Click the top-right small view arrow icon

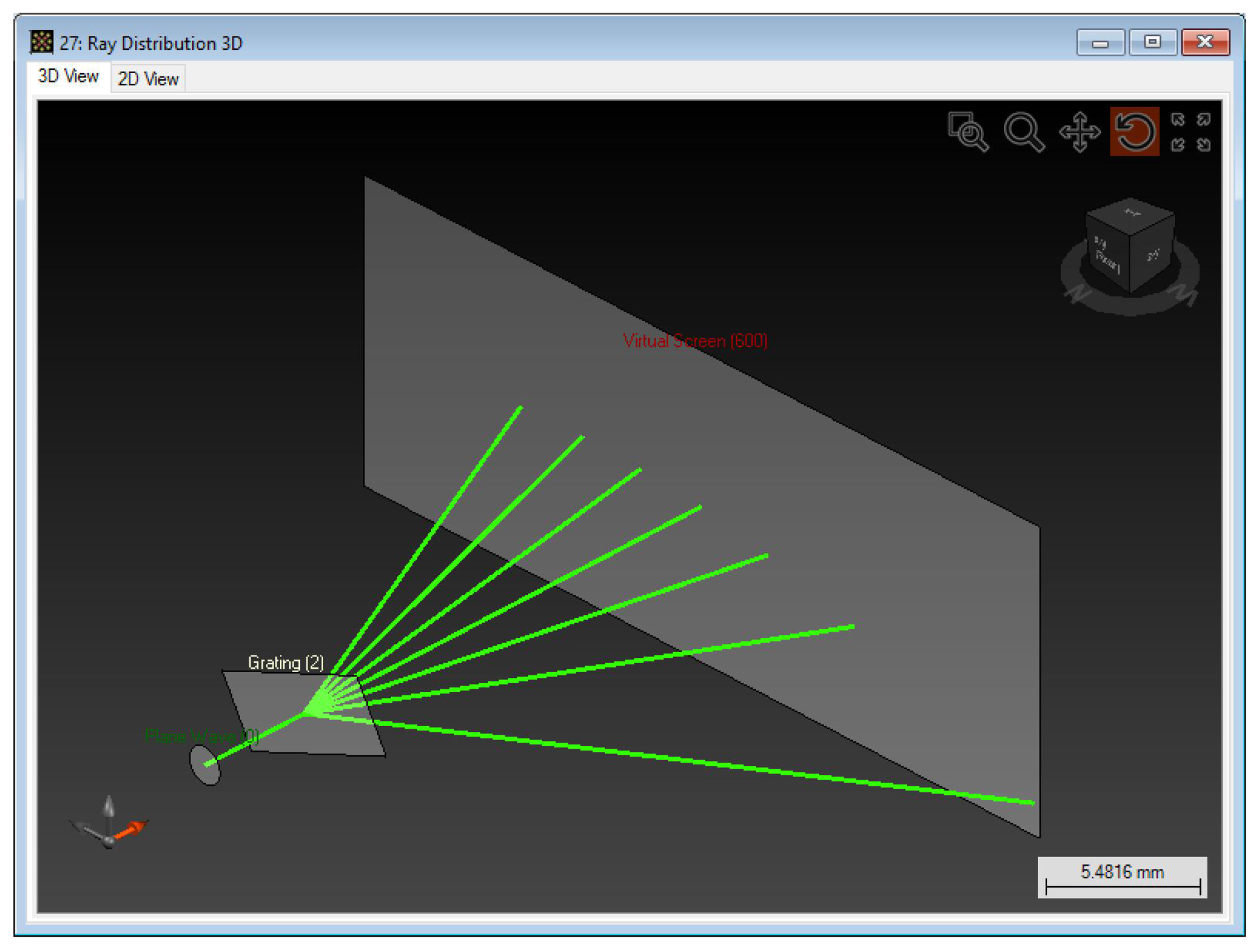(x=1203, y=120)
